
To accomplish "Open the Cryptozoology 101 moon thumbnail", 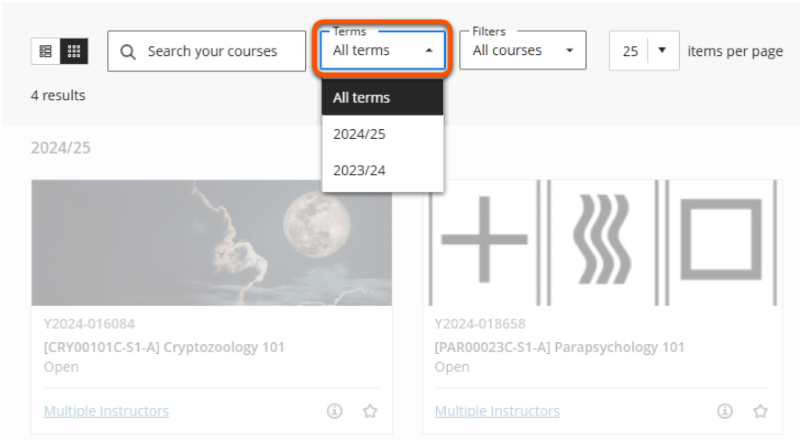I will (x=211, y=243).
